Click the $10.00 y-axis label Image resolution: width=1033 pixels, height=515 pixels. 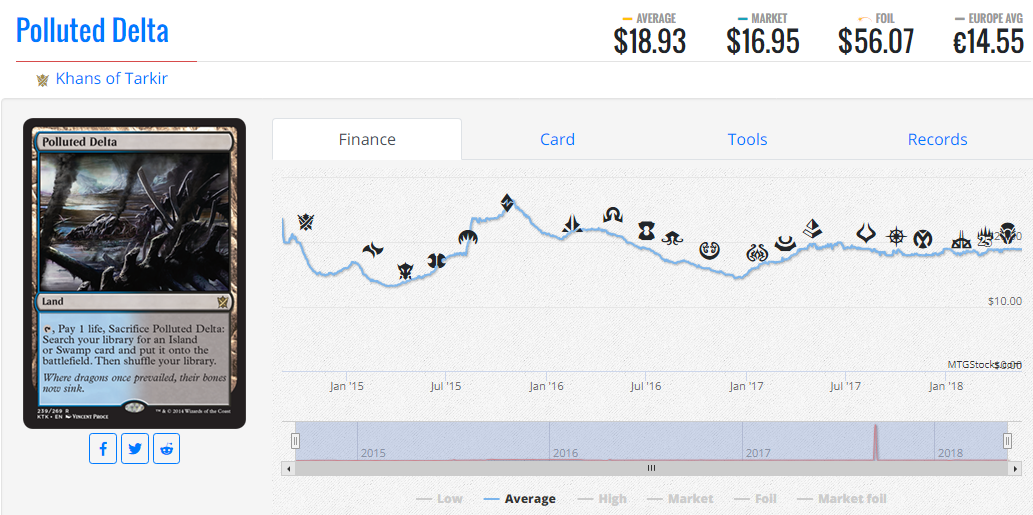coord(1005,302)
